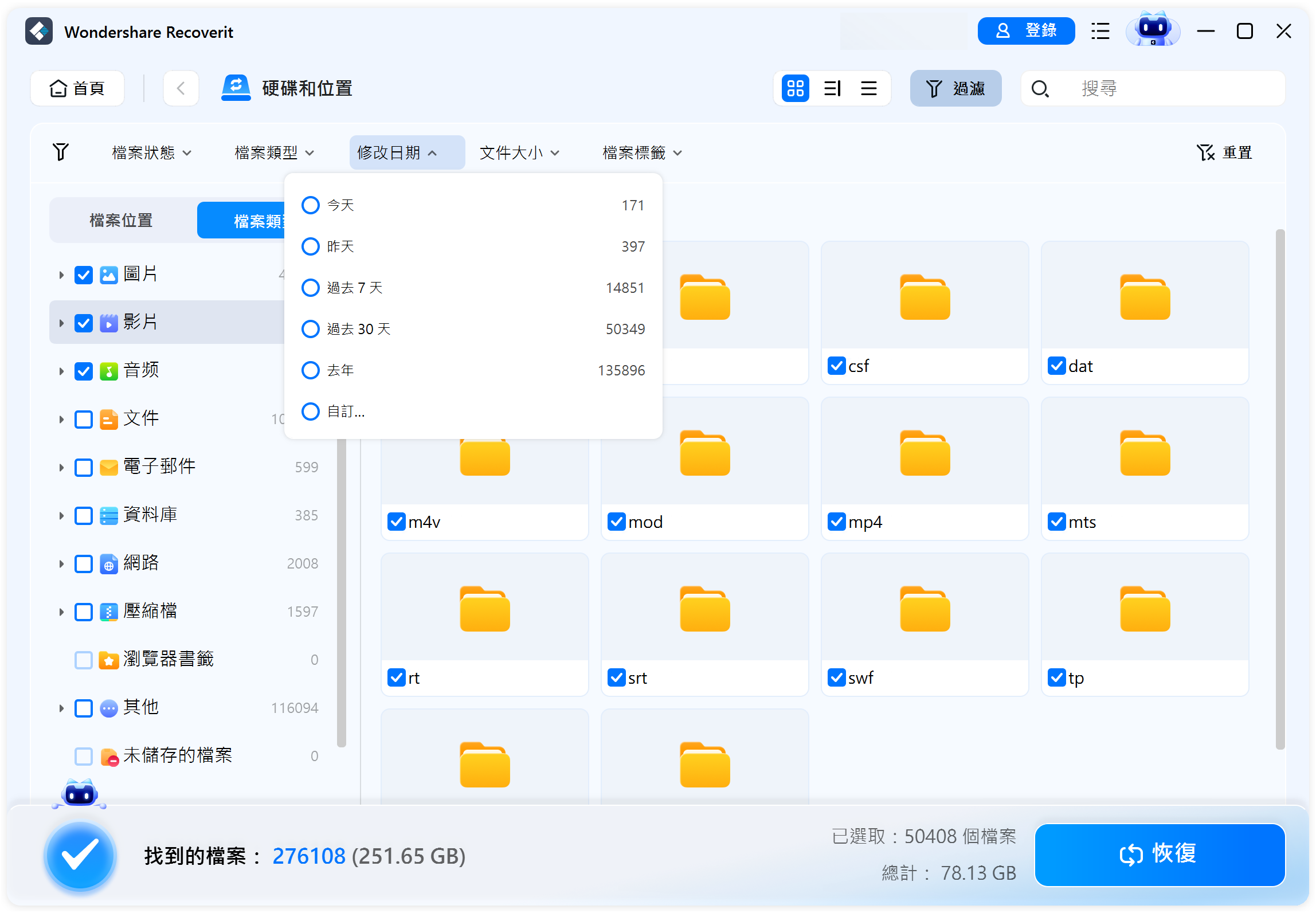
Task: Select the 自訂... custom date option
Action: (x=311, y=412)
